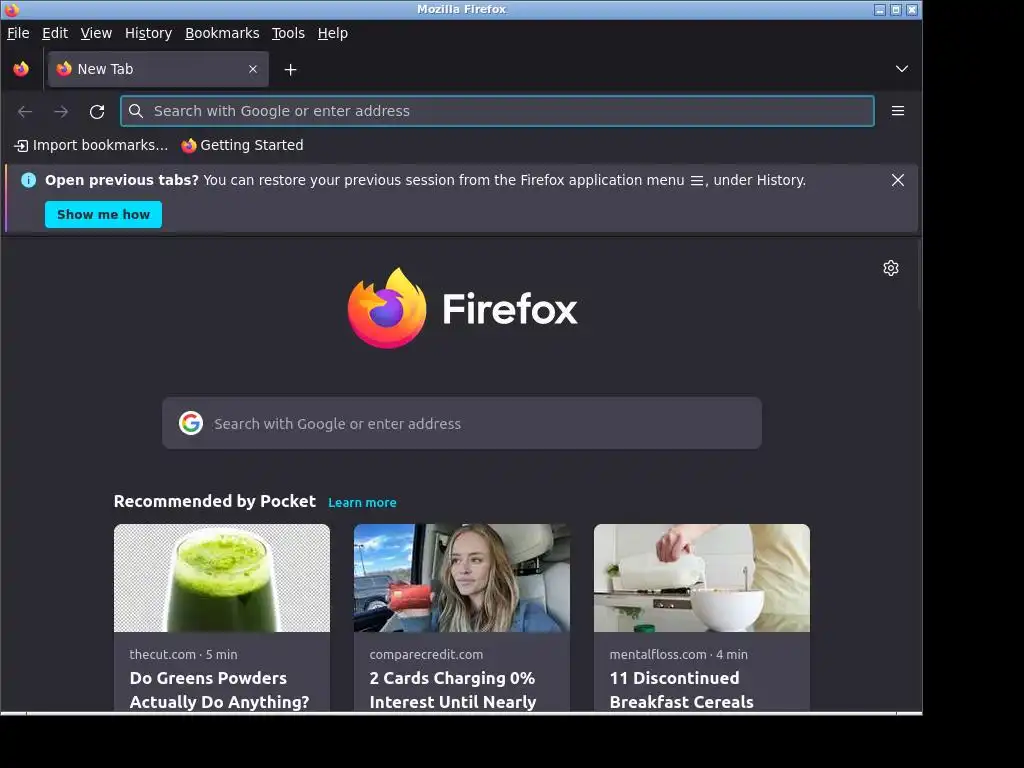Maximize the Mozilla Firefox window
Viewport: 1024px width, 768px height.
pos(896,9)
